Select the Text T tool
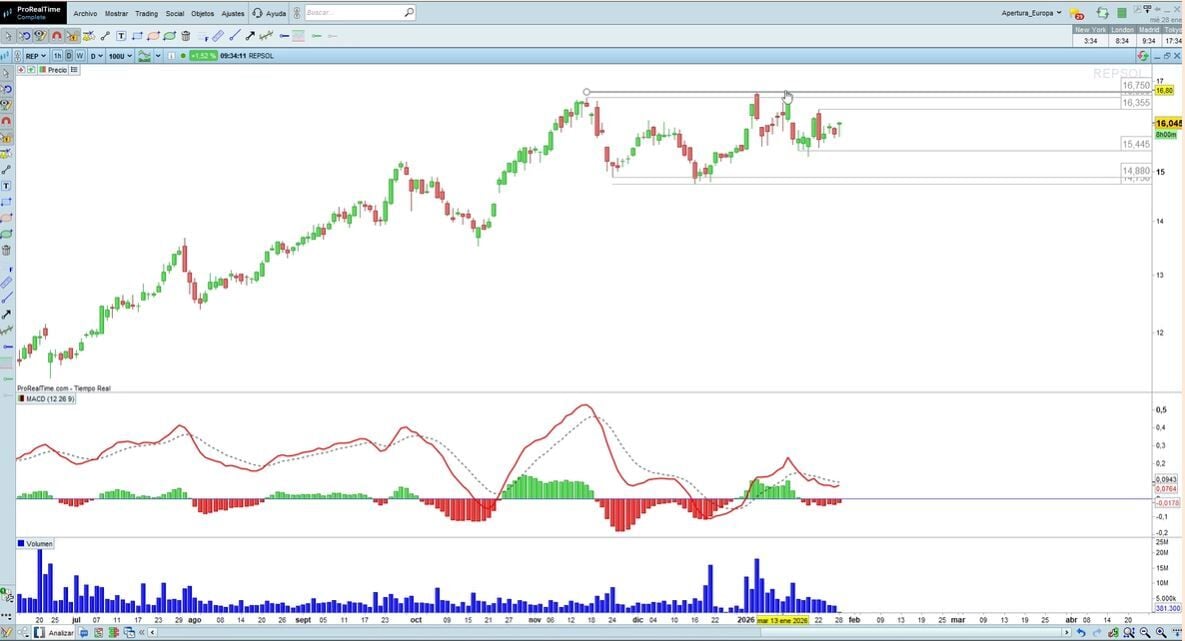Screen dimensions: 1185x641 click(121, 36)
